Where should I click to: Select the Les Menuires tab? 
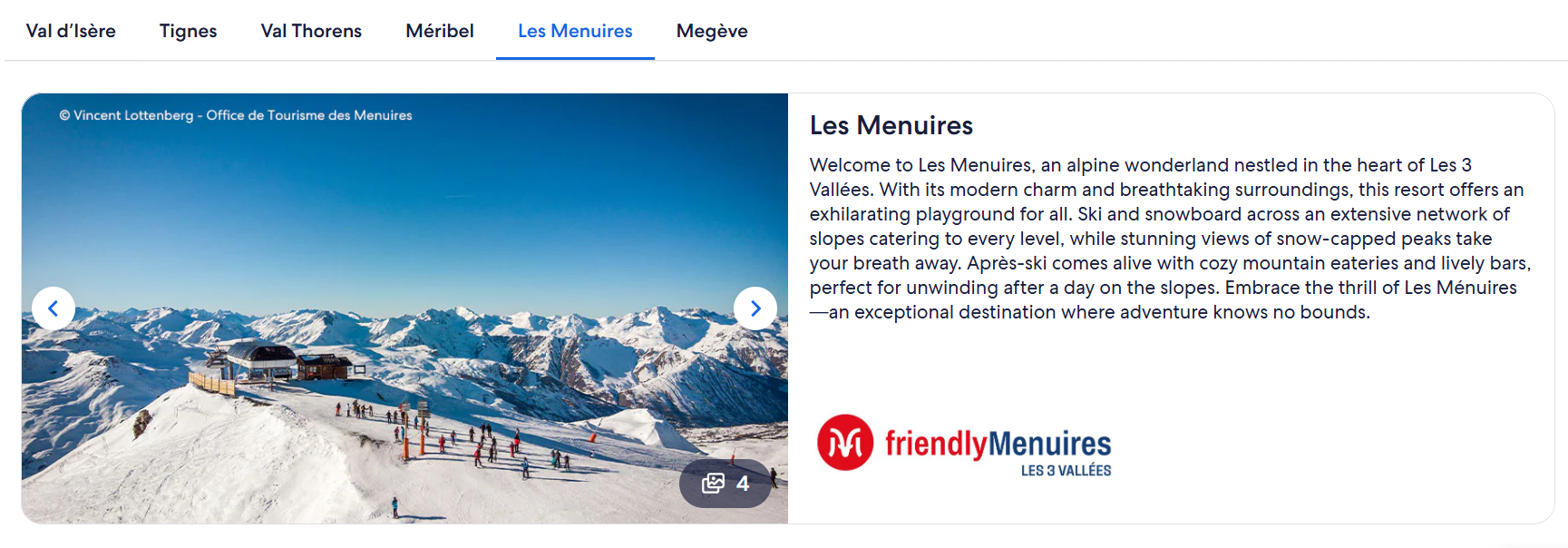pos(575,31)
